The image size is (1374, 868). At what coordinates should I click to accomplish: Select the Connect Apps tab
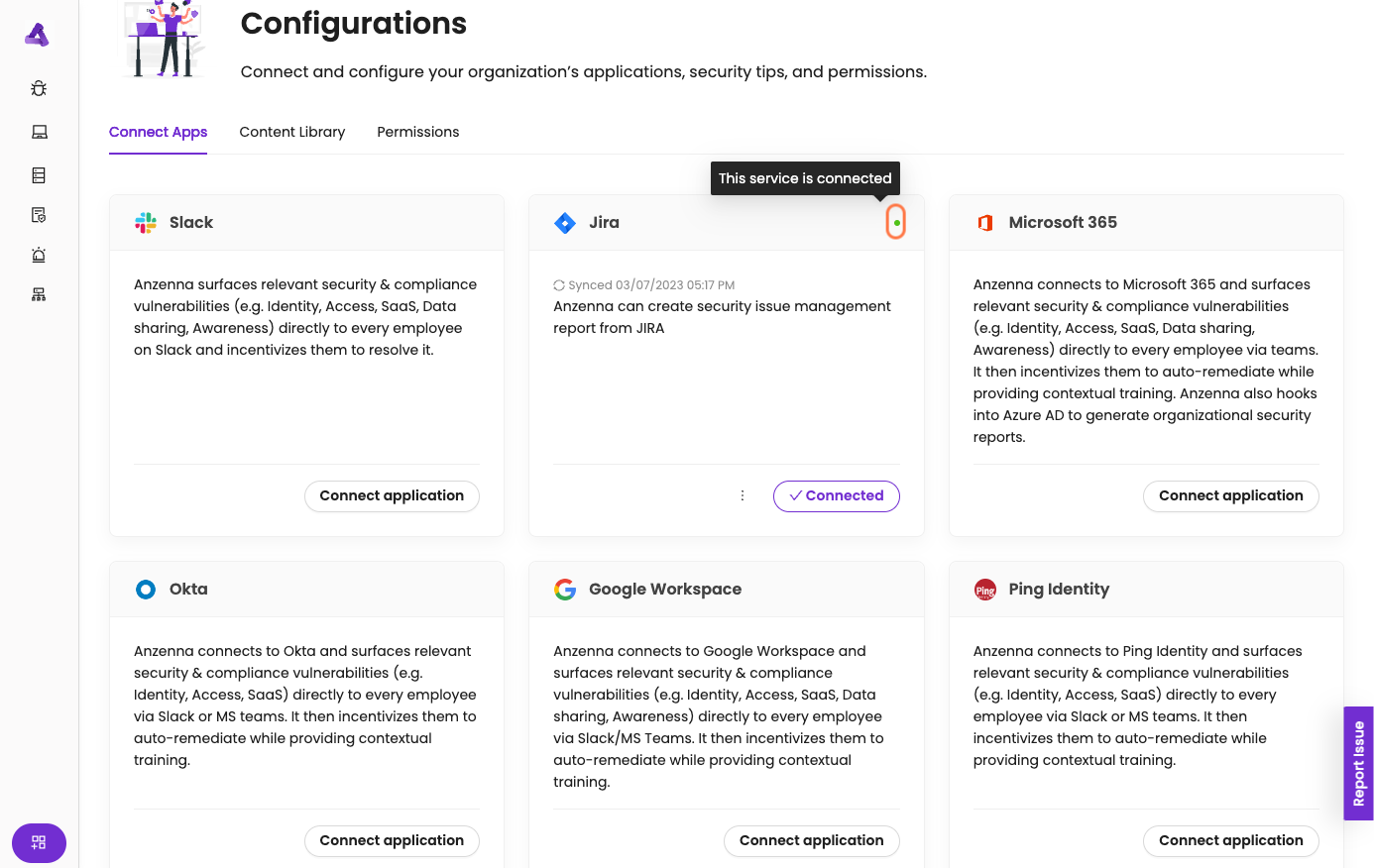[x=159, y=132]
